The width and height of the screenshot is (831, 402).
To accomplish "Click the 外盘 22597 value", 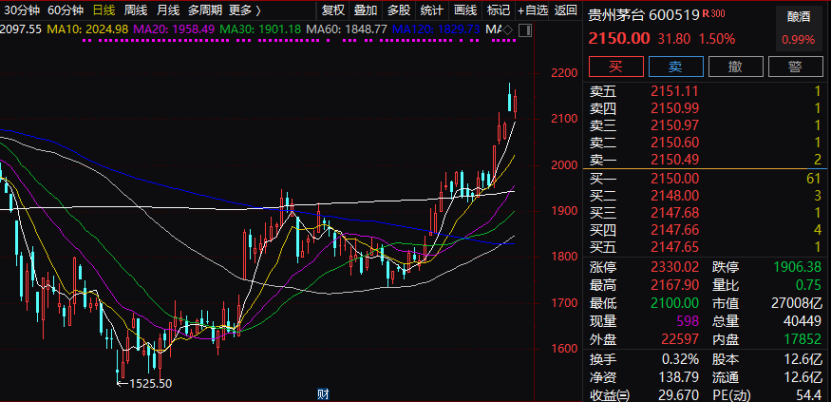I will 679,340.
